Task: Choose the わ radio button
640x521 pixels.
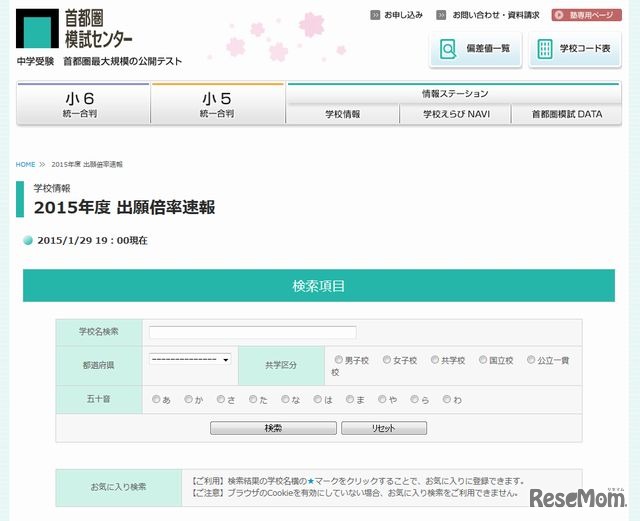Action: [x=447, y=399]
